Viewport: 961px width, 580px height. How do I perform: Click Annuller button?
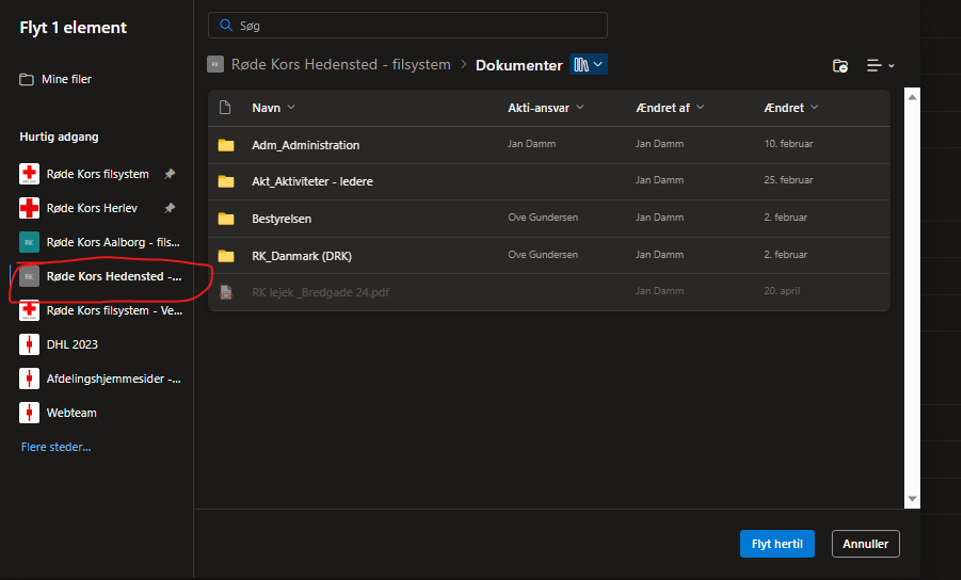tap(865, 544)
